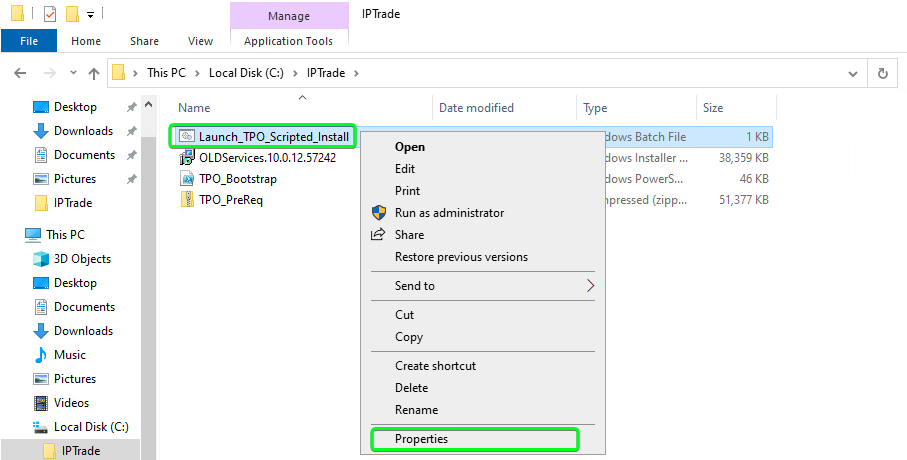Switch to the Home ribbon tab
Image resolution: width=907 pixels, height=460 pixels.
[x=86, y=41]
